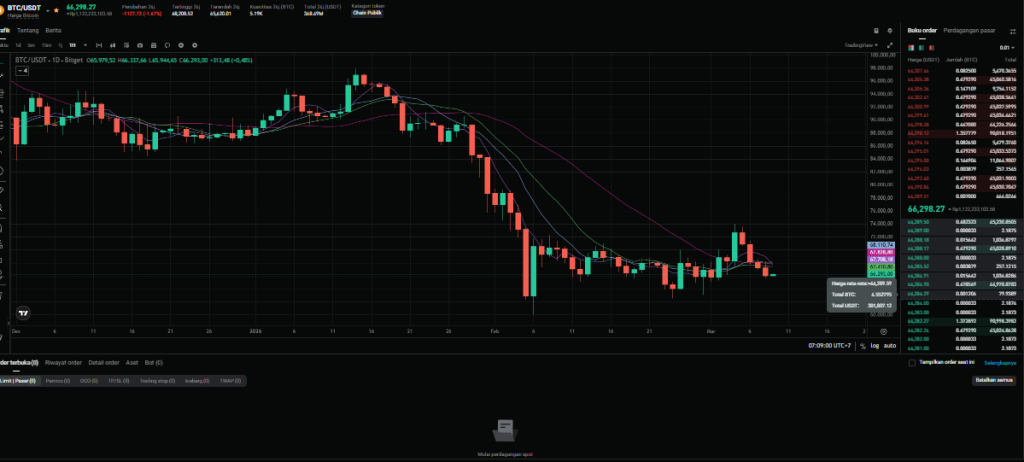Expand chart to fullscreen
This screenshot has height=462, width=1024.
(889, 46)
